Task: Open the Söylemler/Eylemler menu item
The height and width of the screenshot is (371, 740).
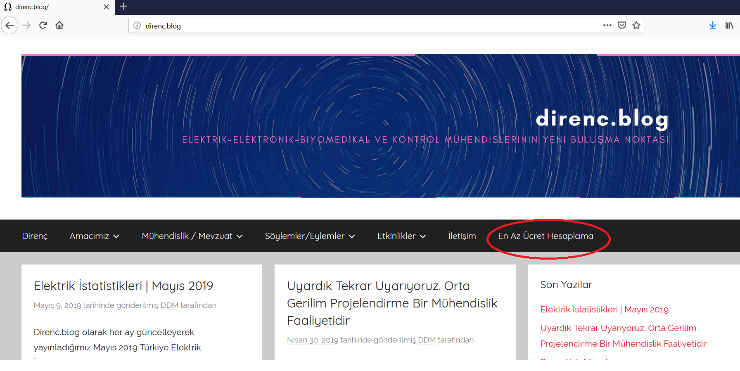Action: click(x=304, y=236)
